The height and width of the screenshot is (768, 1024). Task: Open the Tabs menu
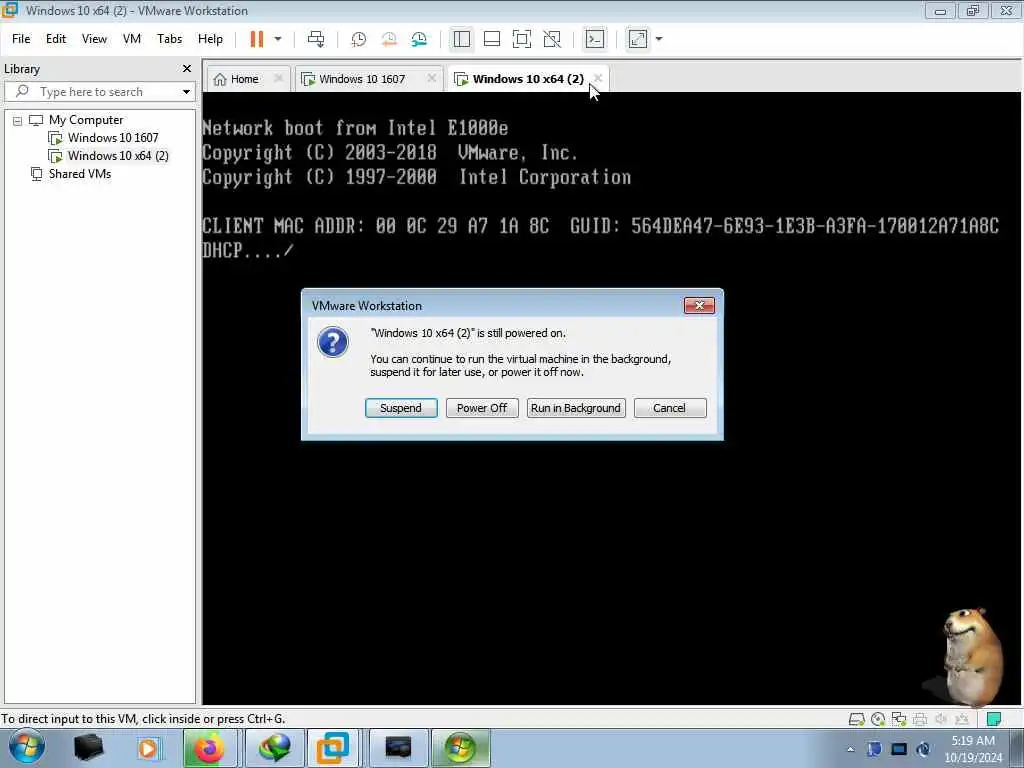point(169,39)
